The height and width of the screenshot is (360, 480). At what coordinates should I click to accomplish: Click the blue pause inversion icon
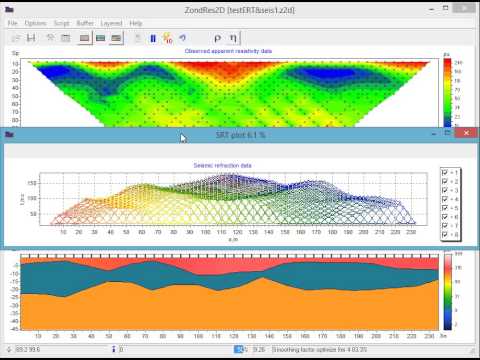(x=153, y=38)
